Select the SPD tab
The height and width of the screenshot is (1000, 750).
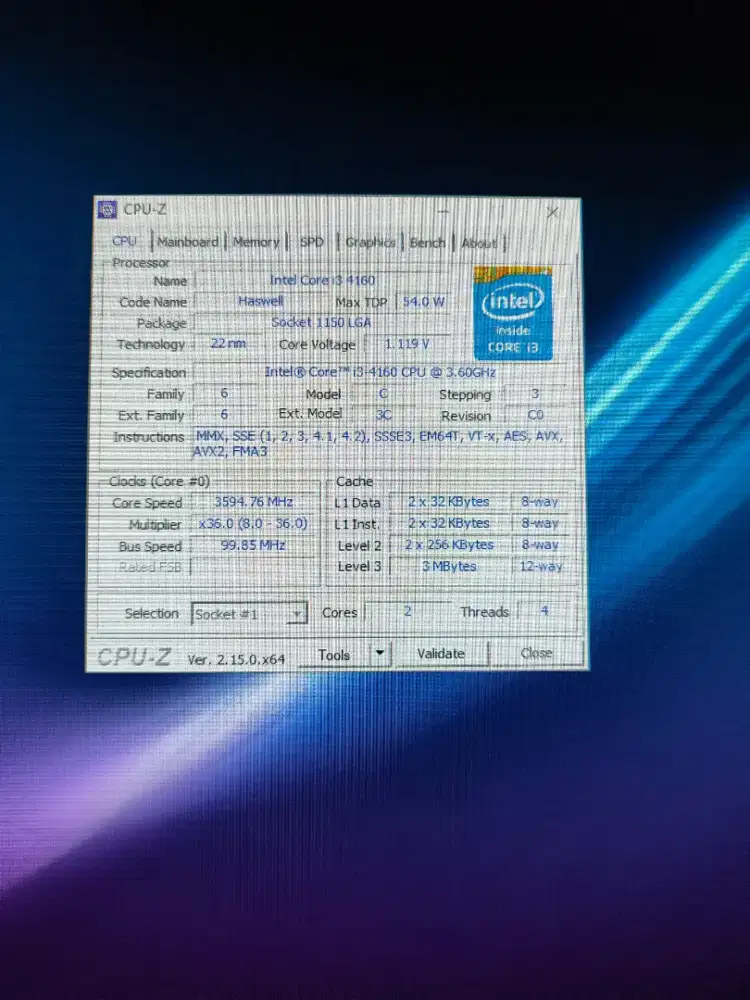[312, 242]
